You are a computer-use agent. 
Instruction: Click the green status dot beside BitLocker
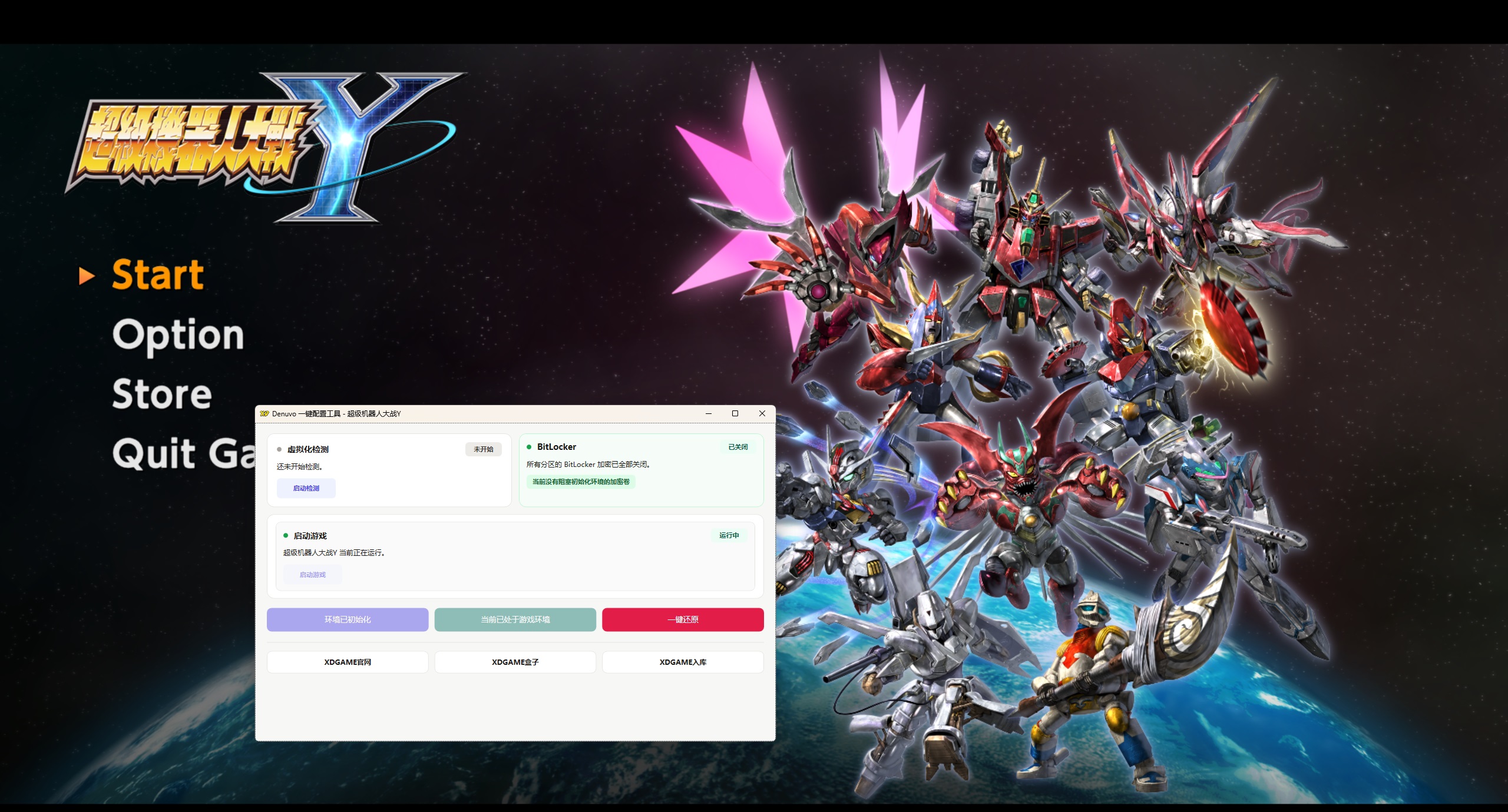[x=529, y=447]
